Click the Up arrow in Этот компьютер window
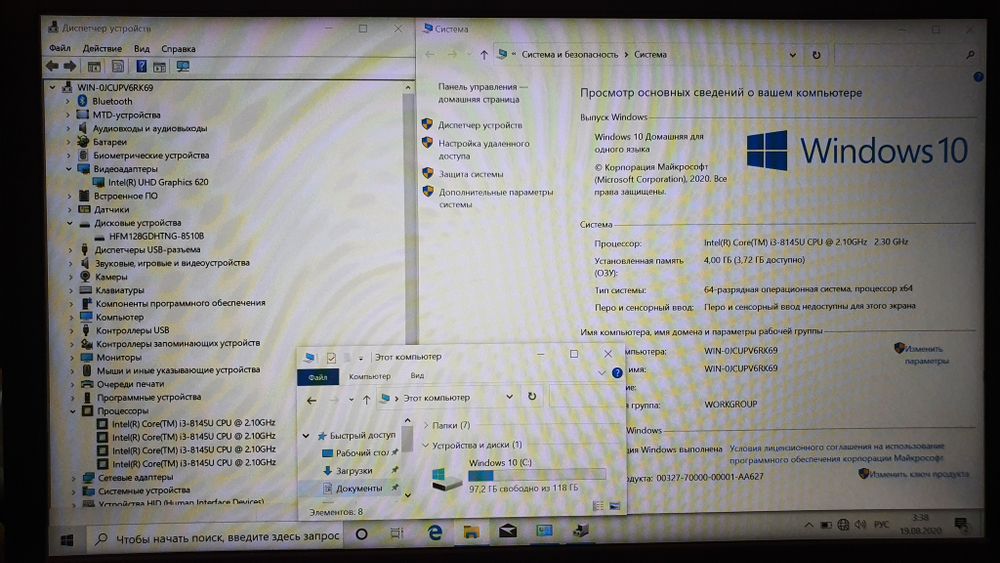1000x563 pixels. (366, 400)
